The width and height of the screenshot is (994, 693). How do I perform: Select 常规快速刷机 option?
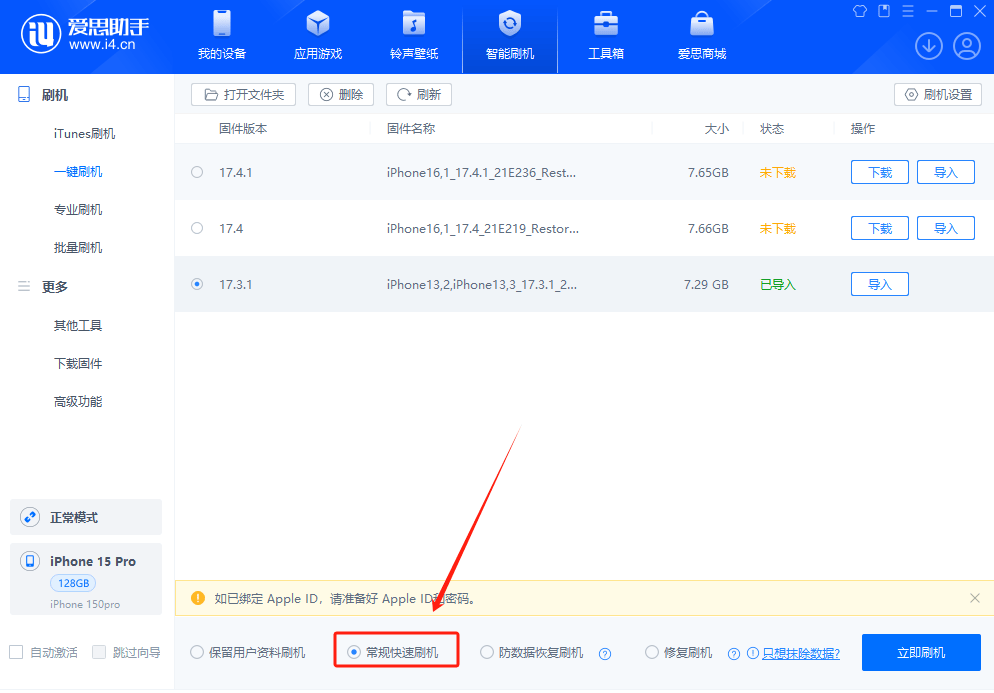(x=393, y=652)
